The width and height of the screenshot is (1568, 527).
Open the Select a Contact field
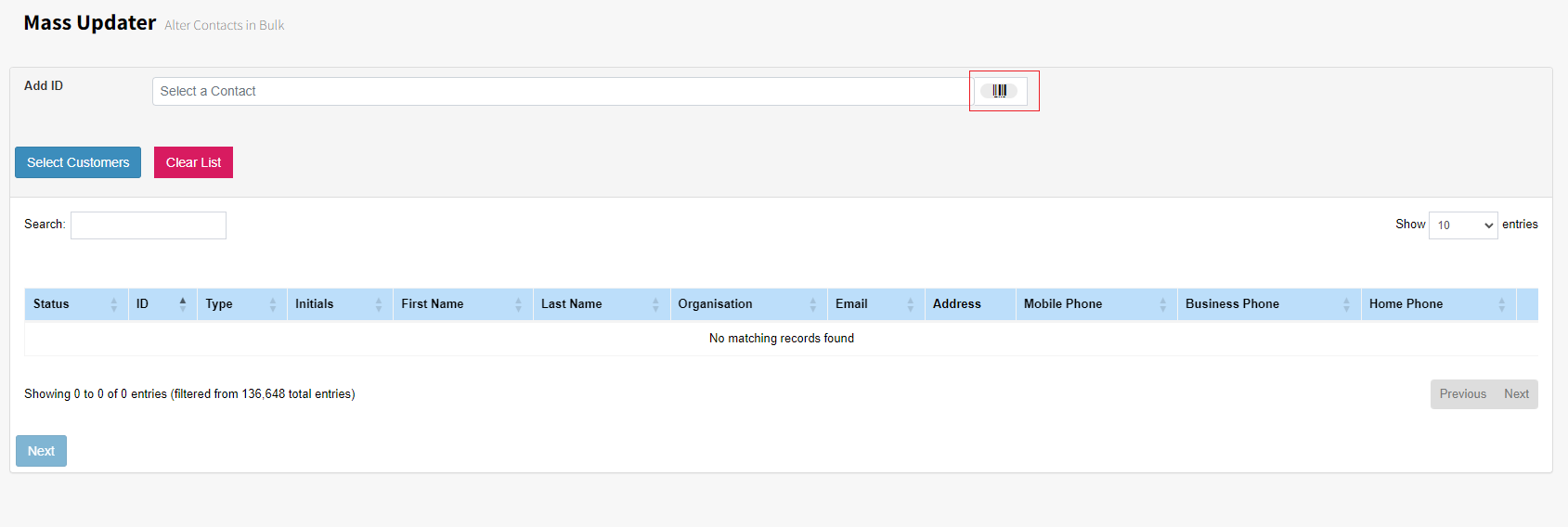561,91
